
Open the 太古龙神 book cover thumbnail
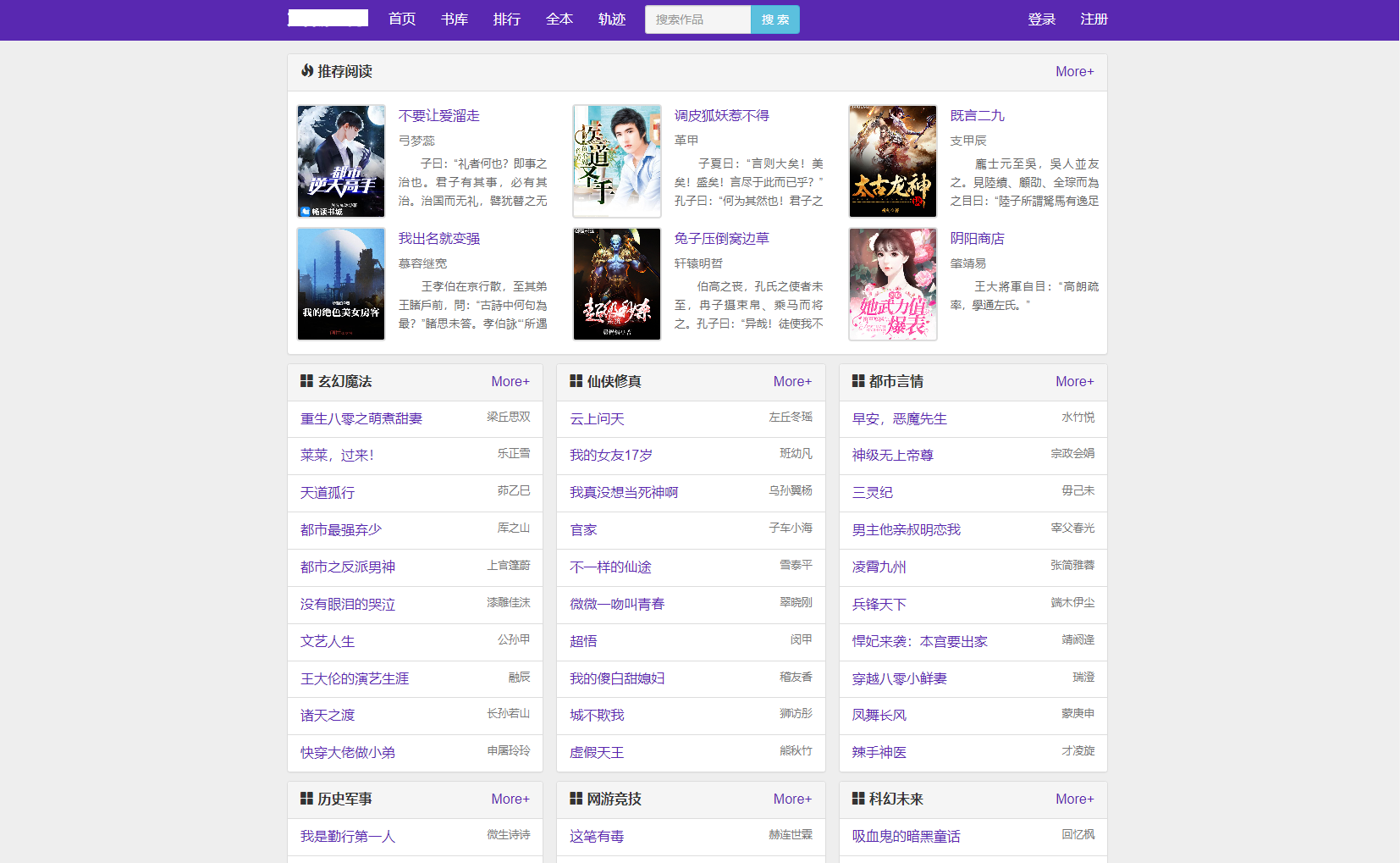tap(892, 161)
